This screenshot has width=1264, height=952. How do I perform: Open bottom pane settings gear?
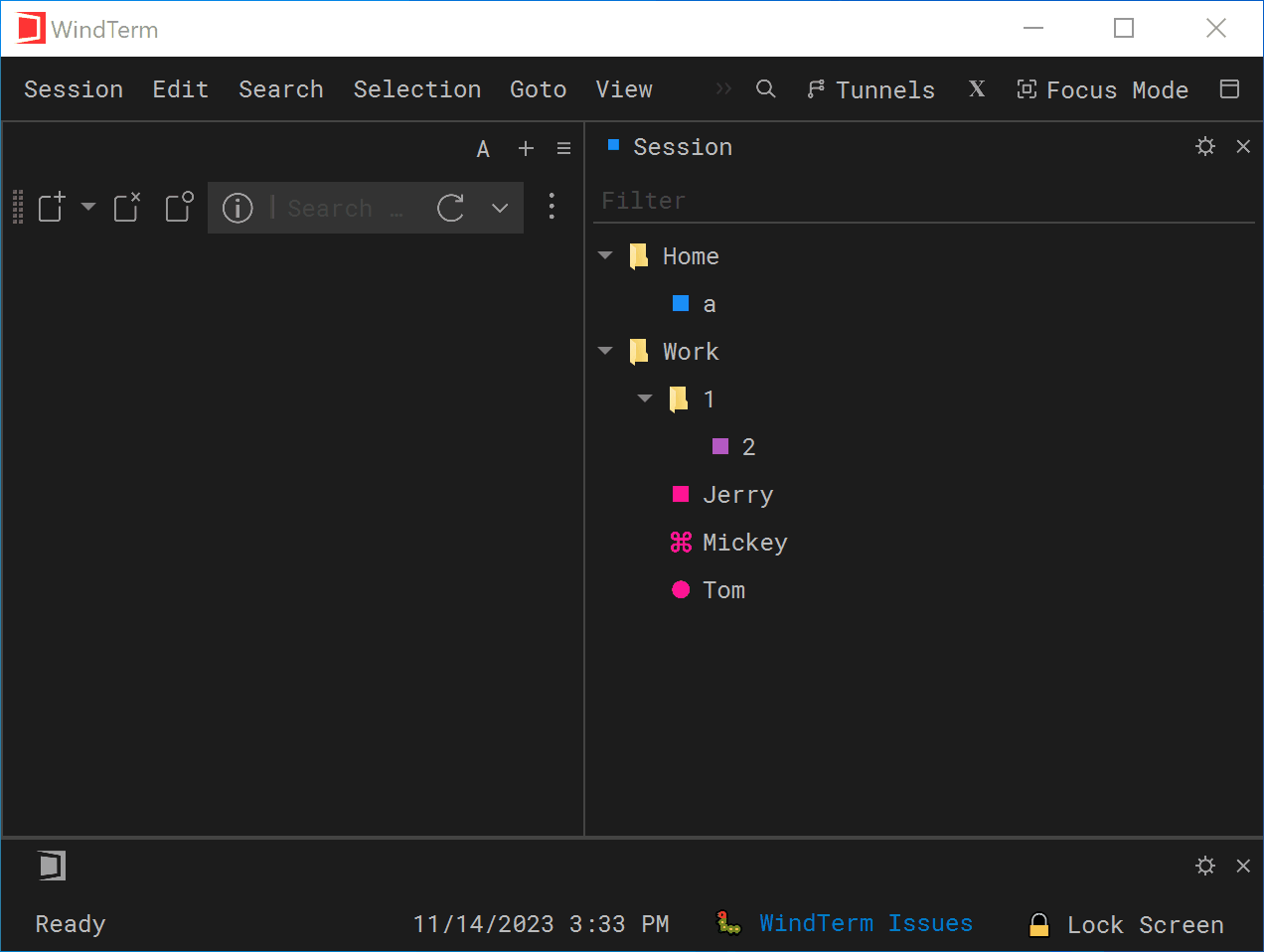1205,866
